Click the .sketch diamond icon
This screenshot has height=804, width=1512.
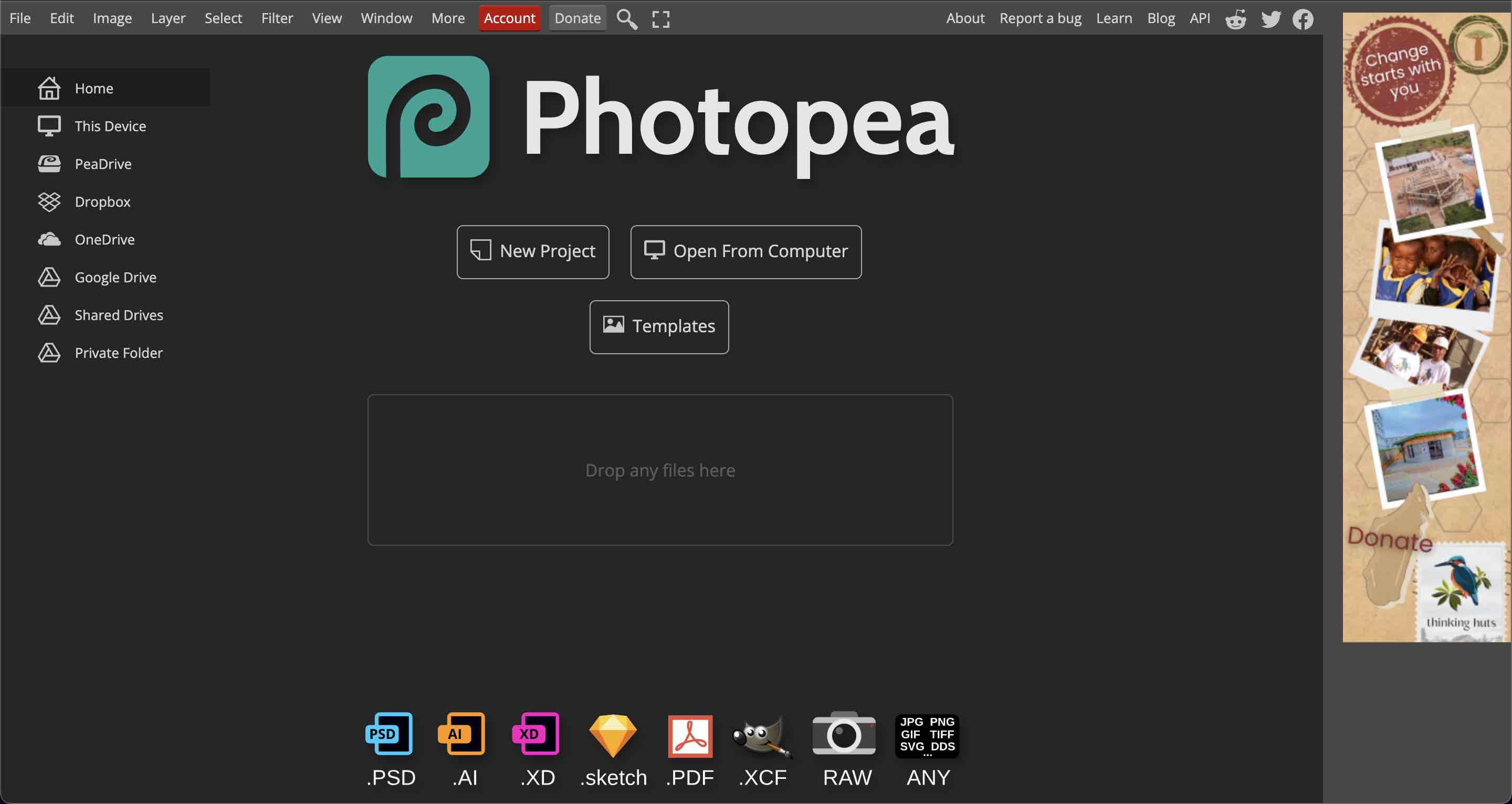click(x=613, y=734)
